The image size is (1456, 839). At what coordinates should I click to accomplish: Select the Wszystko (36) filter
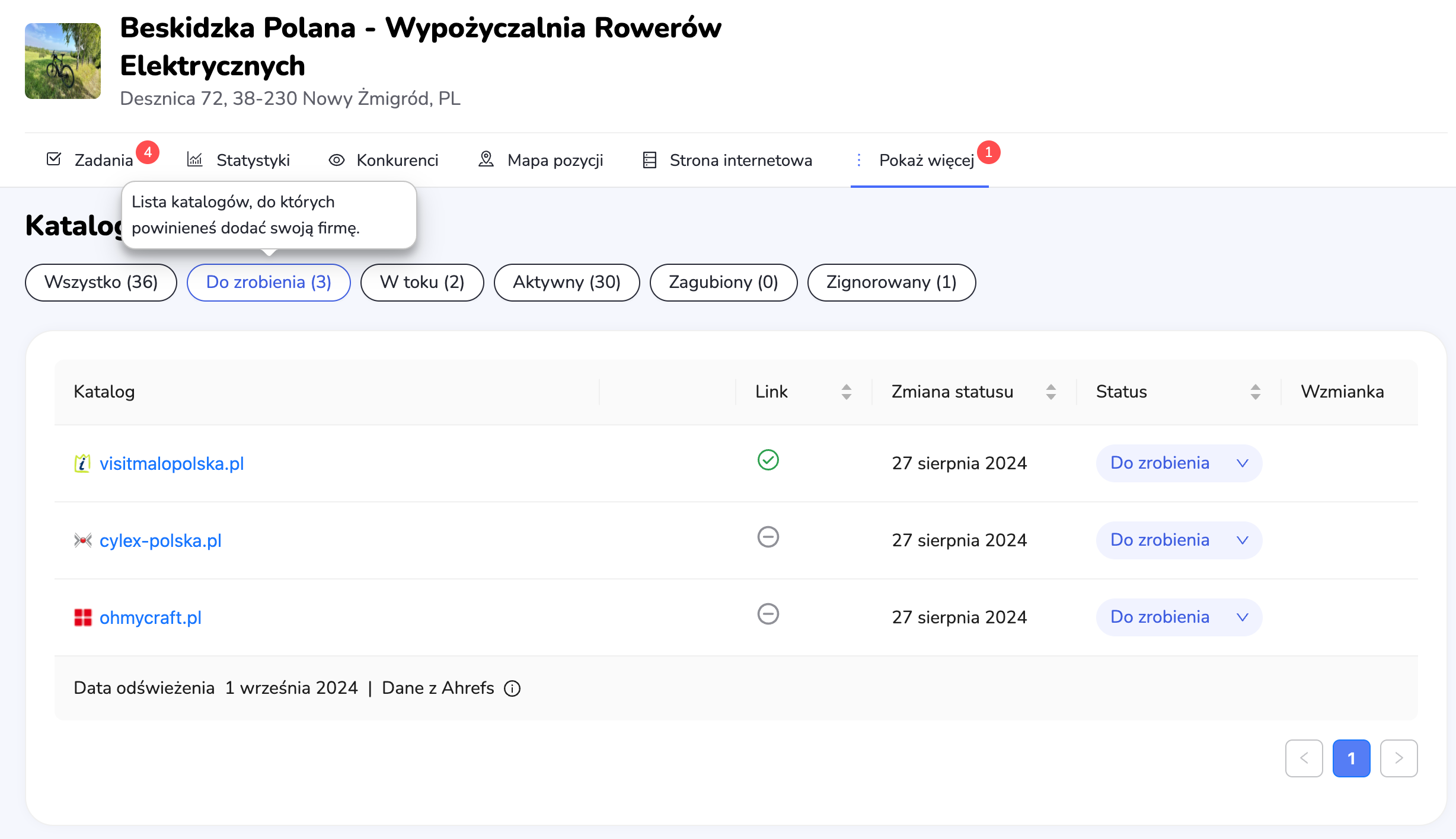pos(101,283)
